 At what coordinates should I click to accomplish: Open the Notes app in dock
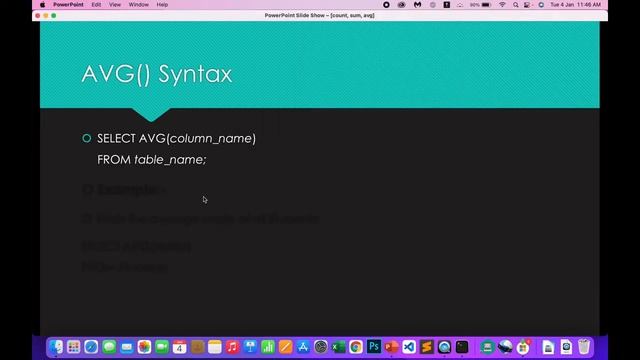pyautogui.click(x=215, y=347)
